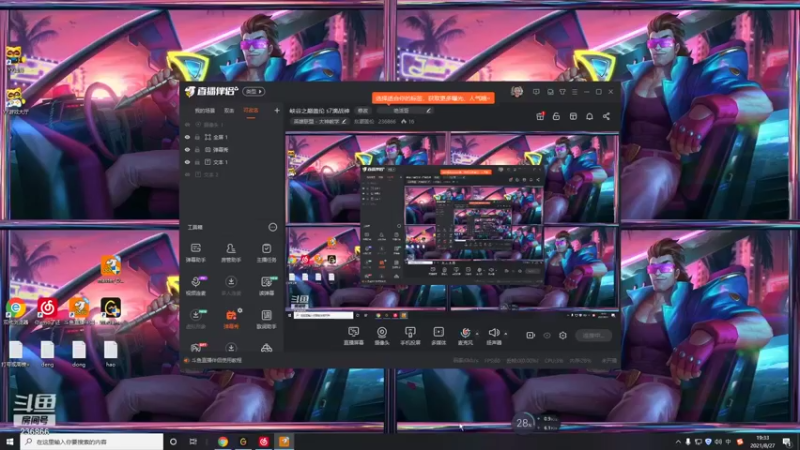Expand the microphone options arrow
Viewport: 800px width, 450px height.
477,334
